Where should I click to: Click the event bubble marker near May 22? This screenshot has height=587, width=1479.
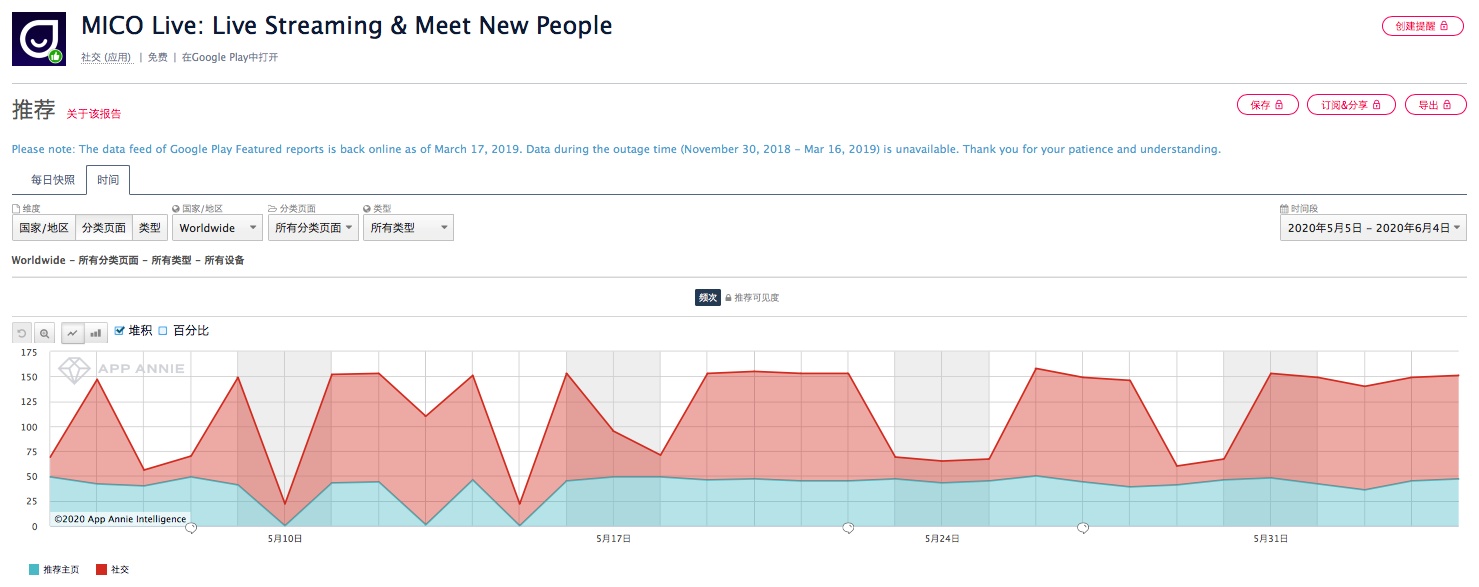coord(848,528)
